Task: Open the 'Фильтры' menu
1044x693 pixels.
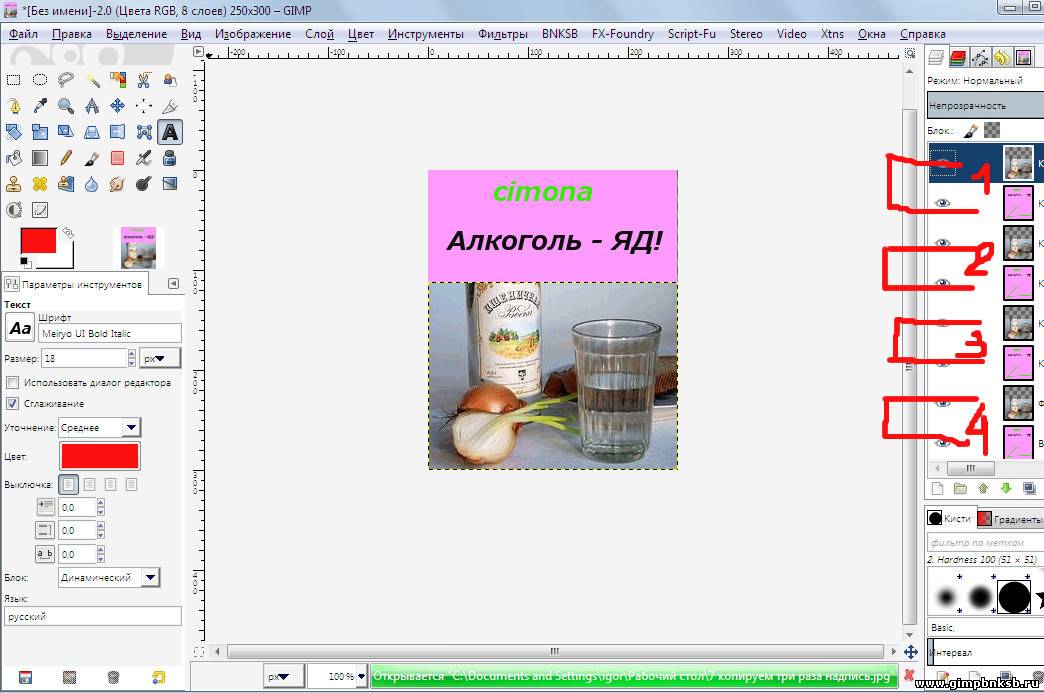Action: (503, 34)
